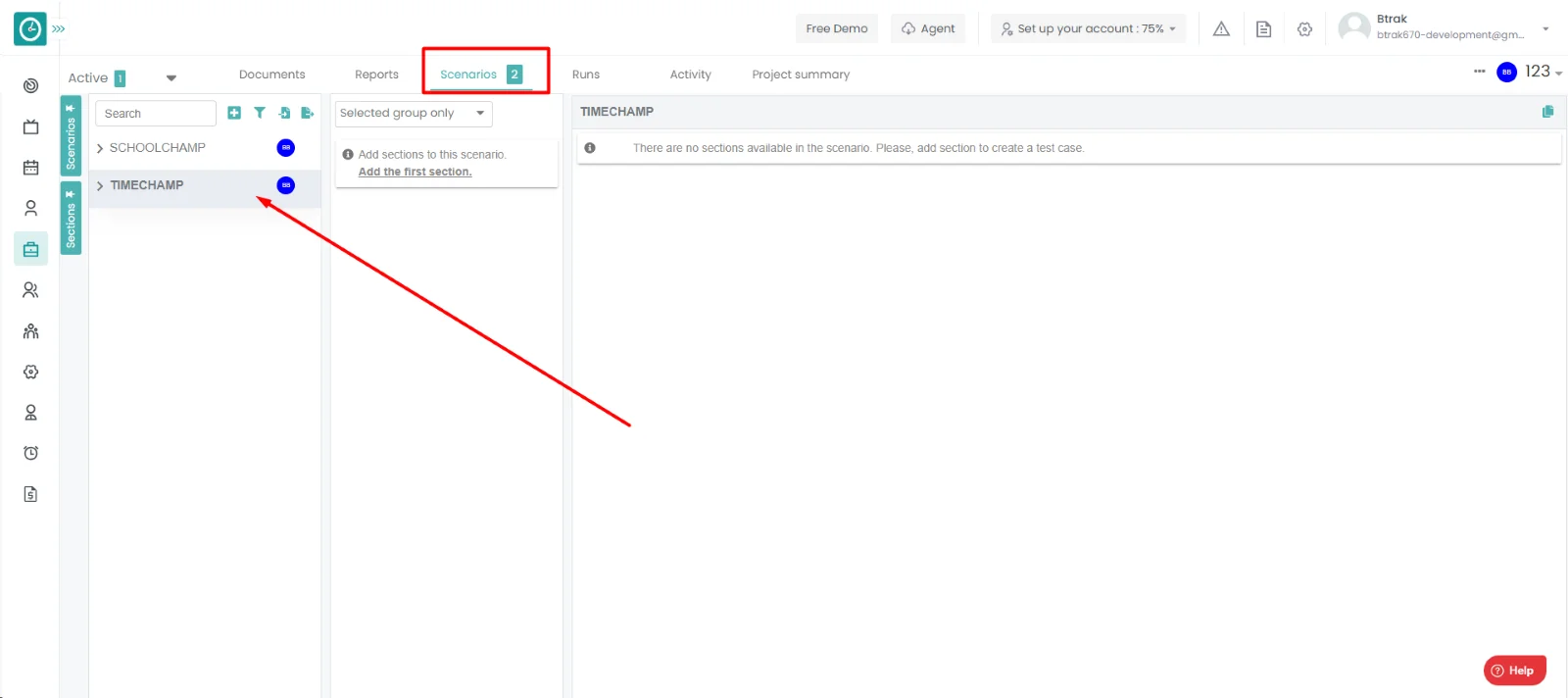Open the 'Selected group only' dropdown

[x=413, y=114]
